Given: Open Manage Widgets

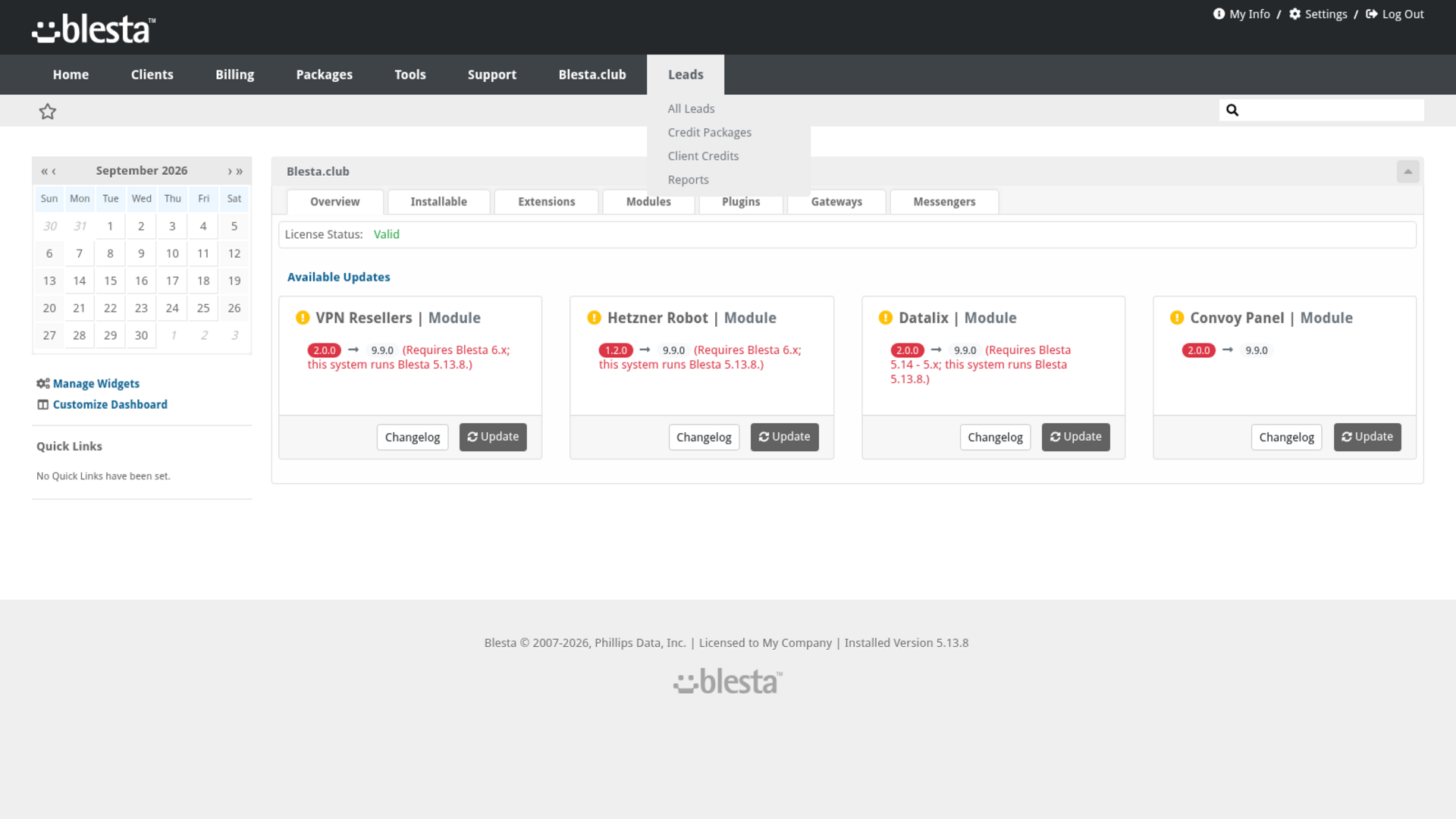Looking at the screenshot, I should (96, 384).
